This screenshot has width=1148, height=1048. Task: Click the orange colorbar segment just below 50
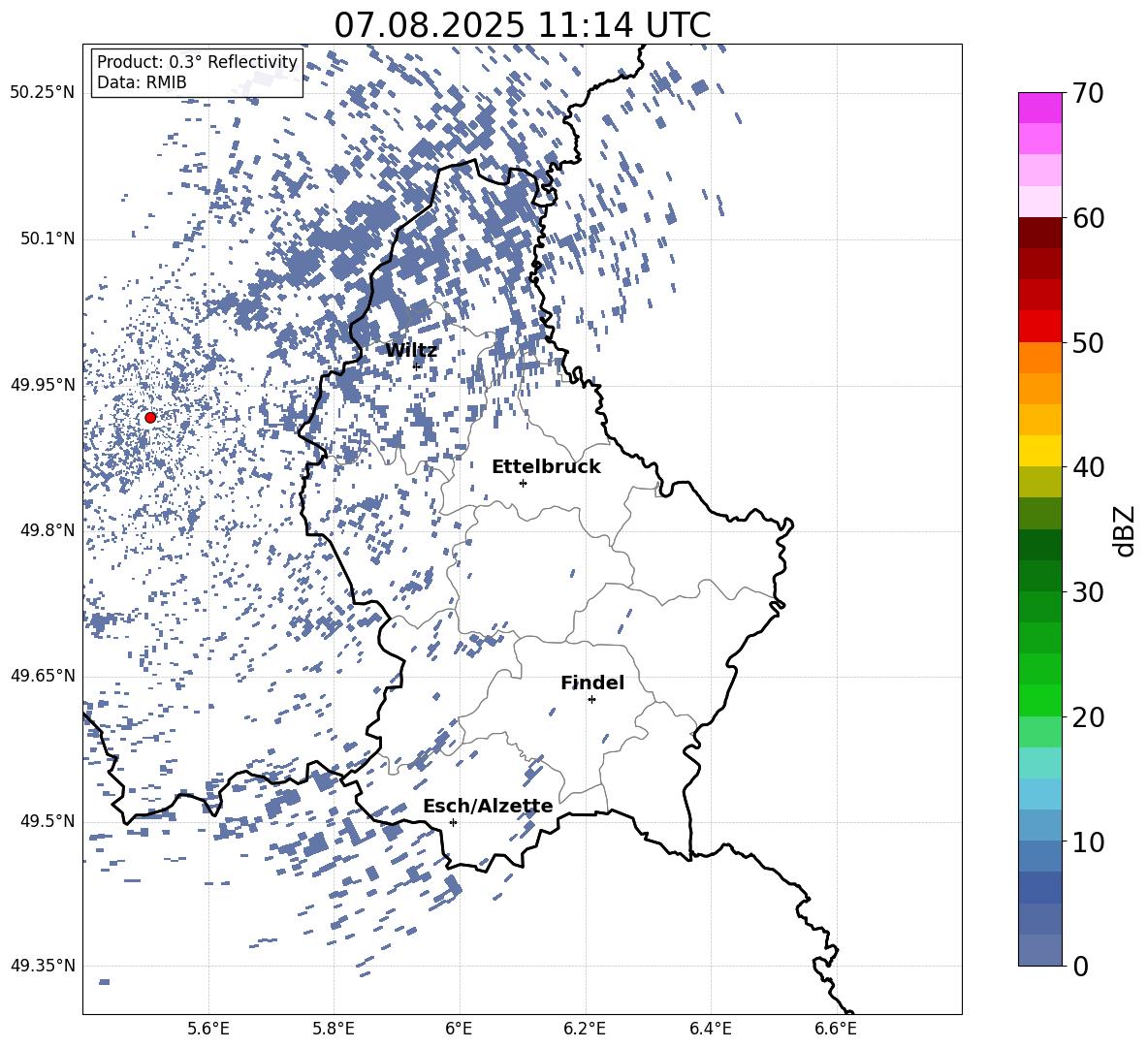pyautogui.click(x=1039, y=357)
